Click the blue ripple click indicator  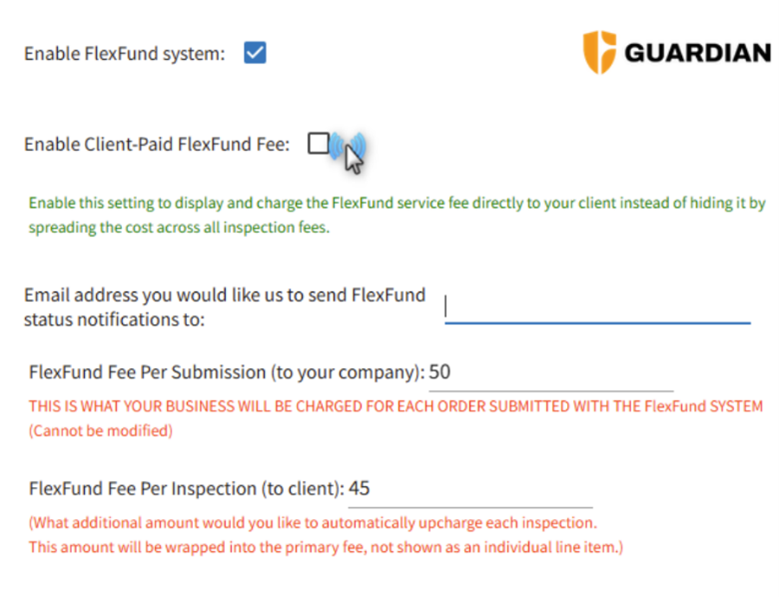tap(348, 146)
